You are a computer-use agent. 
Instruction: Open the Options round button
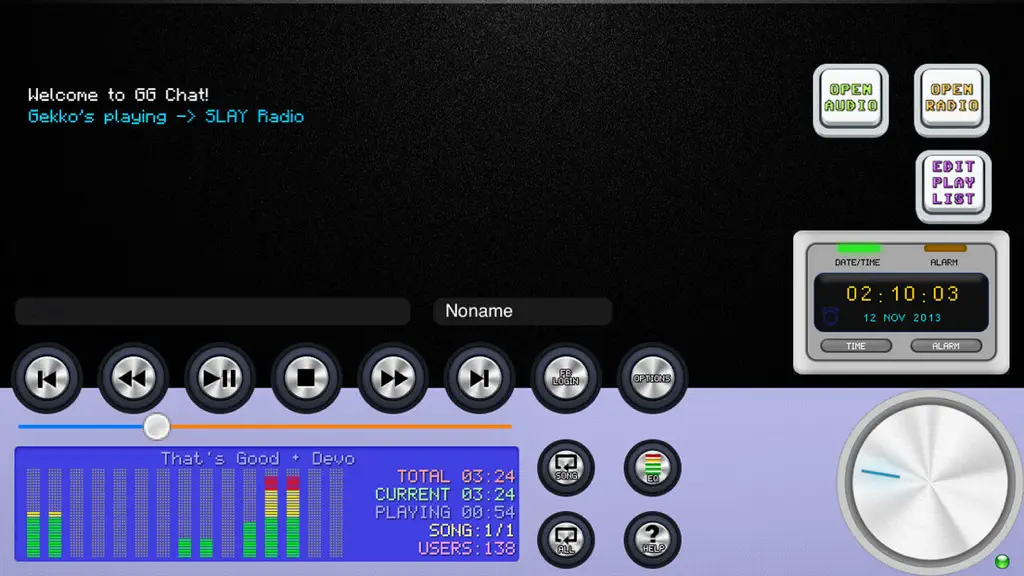tap(652, 378)
